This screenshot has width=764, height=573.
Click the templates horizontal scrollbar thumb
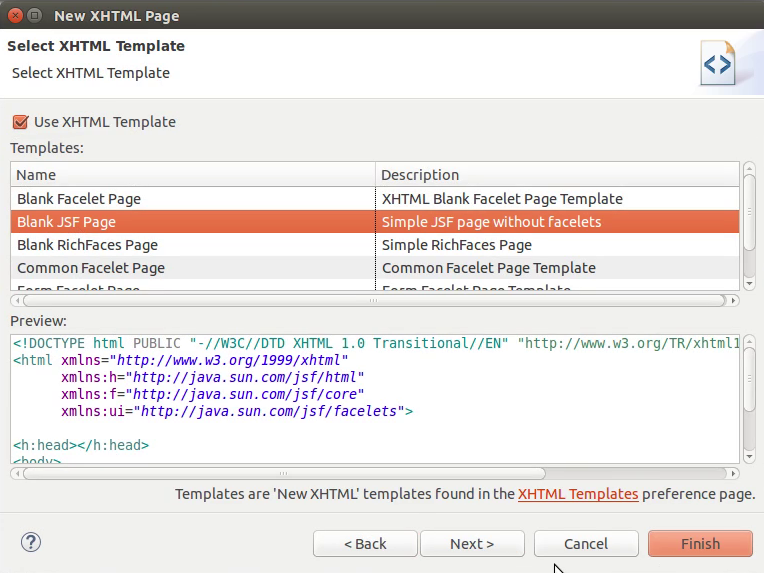point(374,301)
